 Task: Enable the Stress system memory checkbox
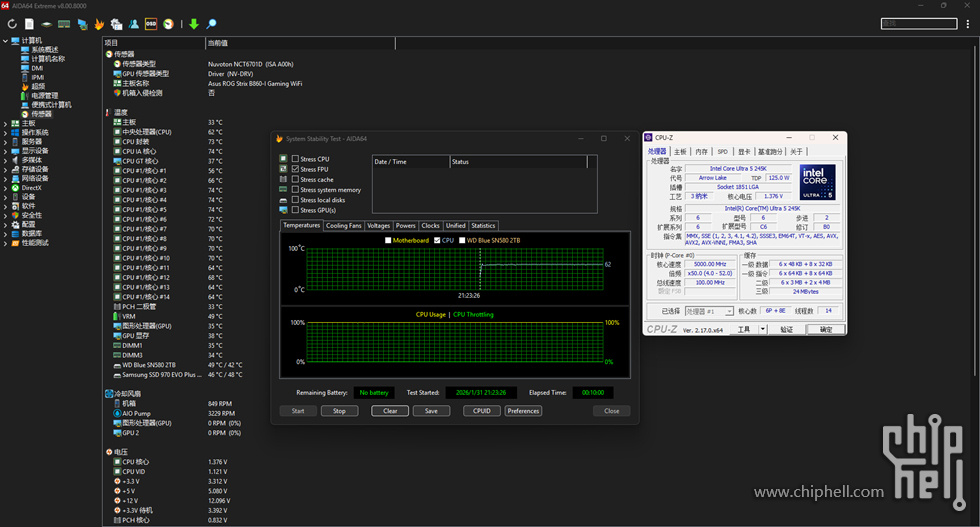click(x=295, y=189)
